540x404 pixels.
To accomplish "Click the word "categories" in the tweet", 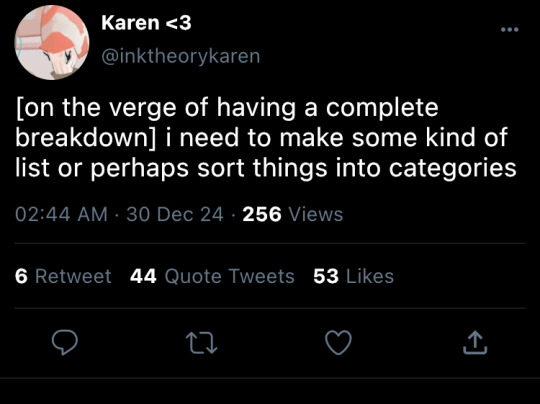I will [x=453, y=169].
